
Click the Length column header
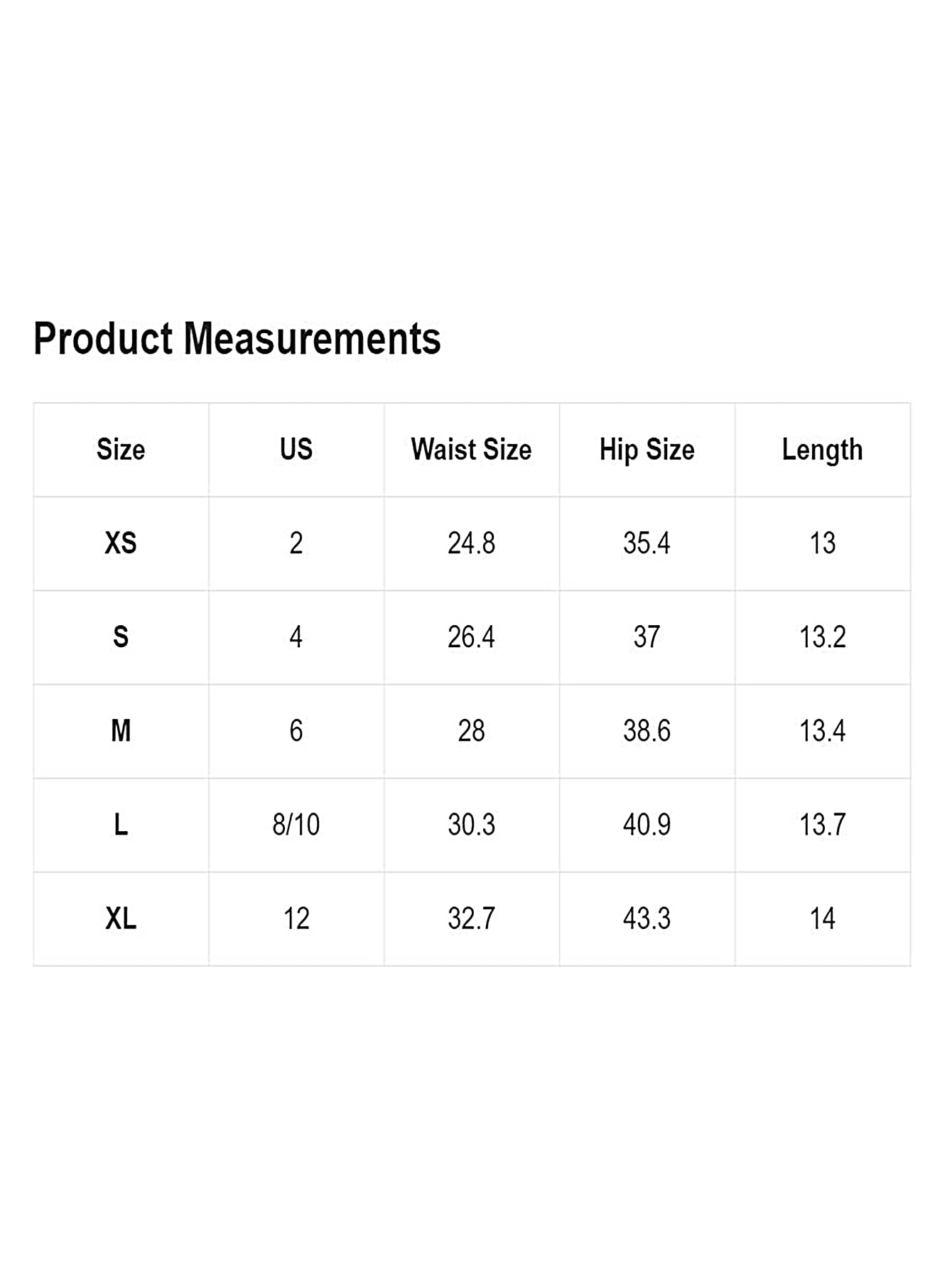click(x=822, y=450)
